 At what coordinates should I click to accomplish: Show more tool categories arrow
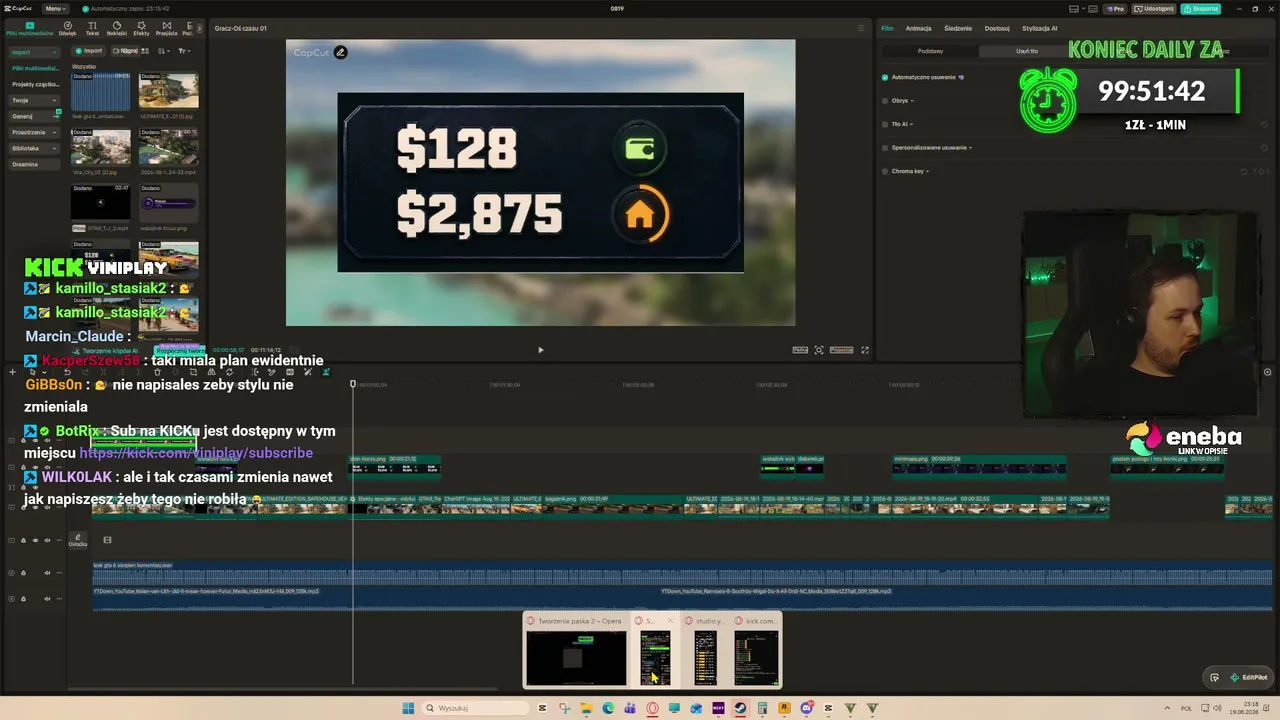tap(199, 28)
